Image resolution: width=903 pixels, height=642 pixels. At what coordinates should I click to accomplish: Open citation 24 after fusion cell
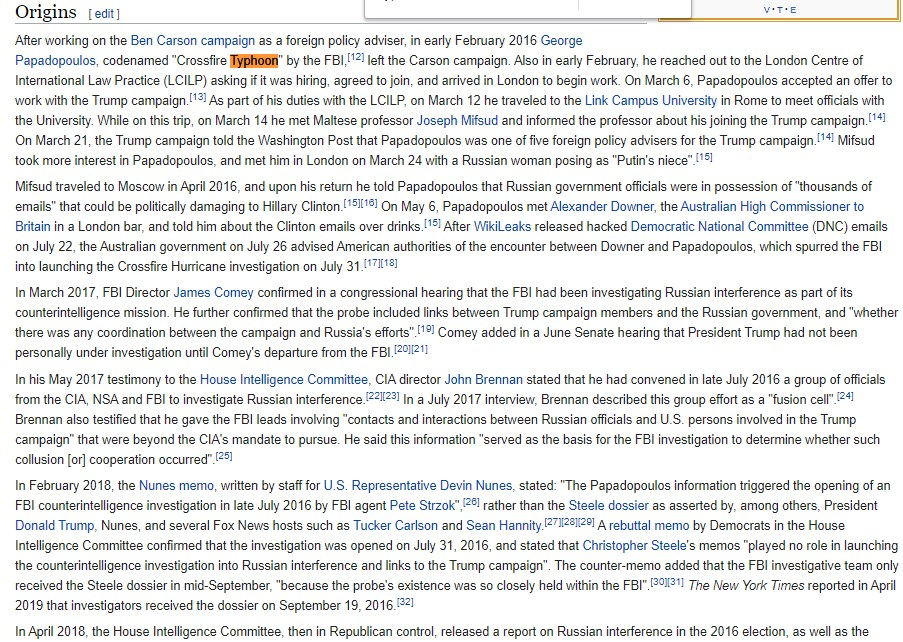tap(845, 396)
